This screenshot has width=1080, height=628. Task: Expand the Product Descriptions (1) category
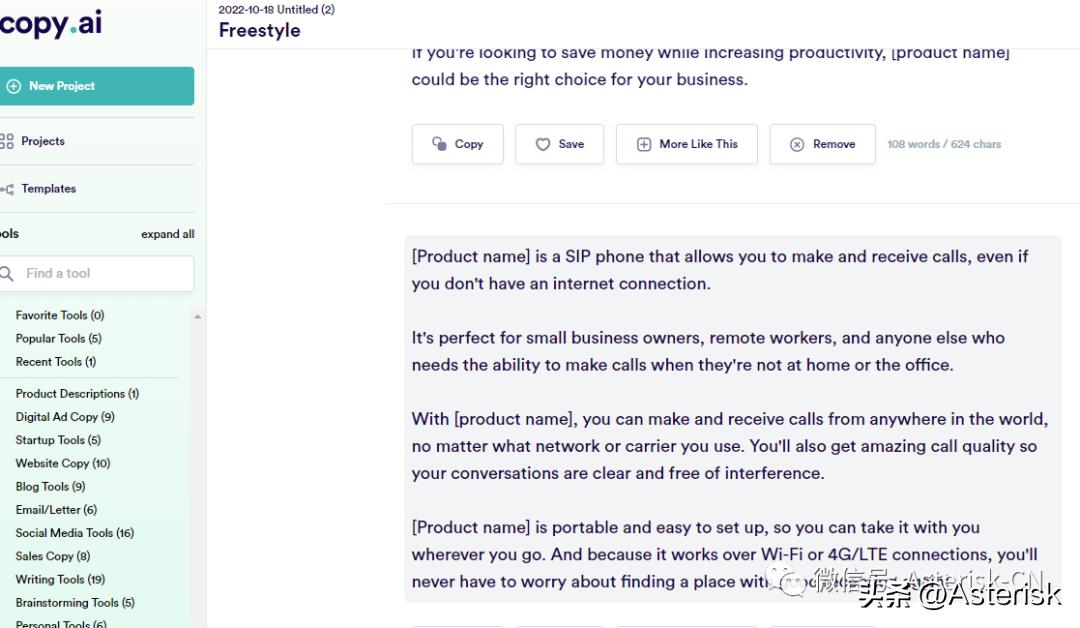pos(77,394)
